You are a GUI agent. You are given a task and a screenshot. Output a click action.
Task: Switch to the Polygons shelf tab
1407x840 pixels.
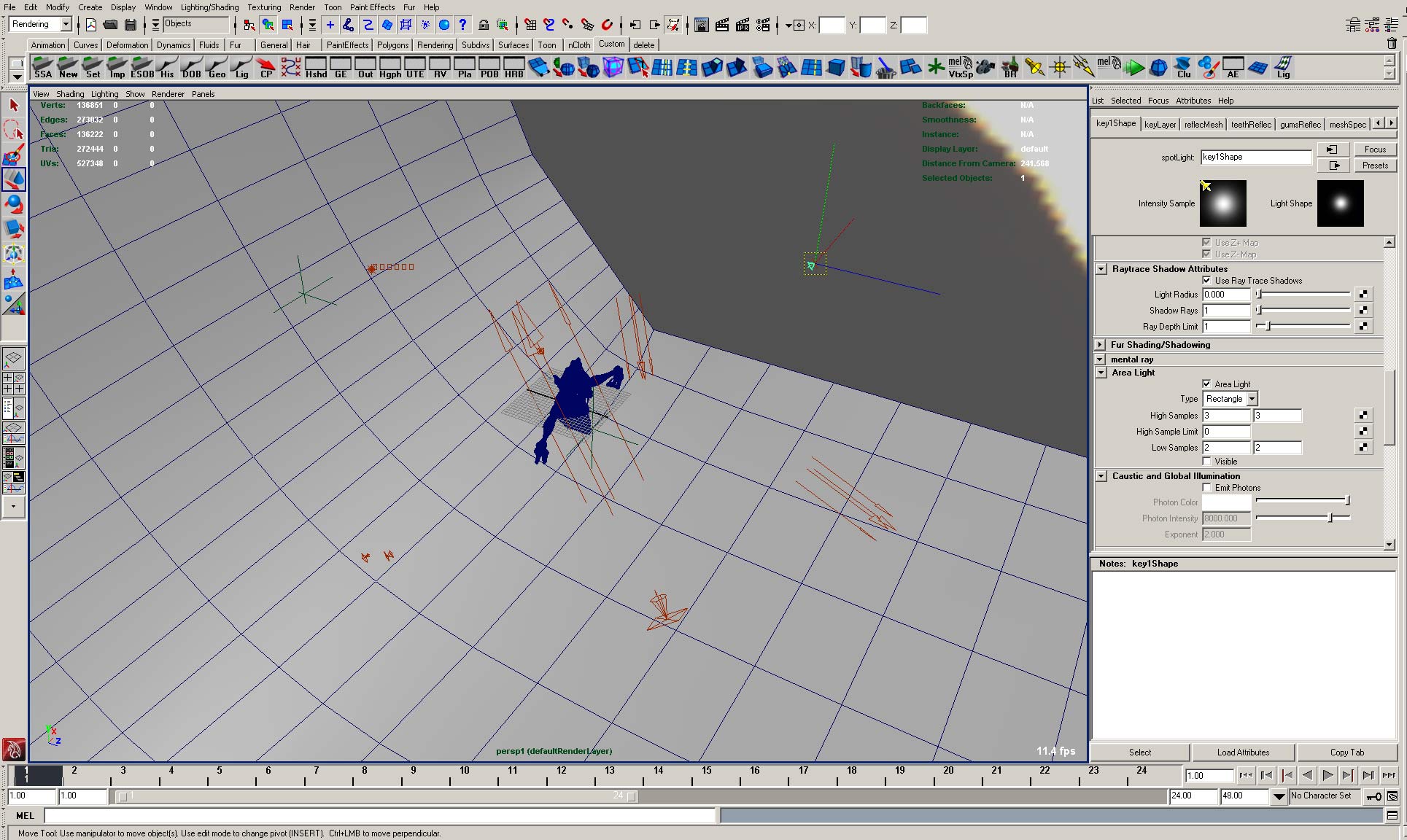pyautogui.click(x=392, y=45)
